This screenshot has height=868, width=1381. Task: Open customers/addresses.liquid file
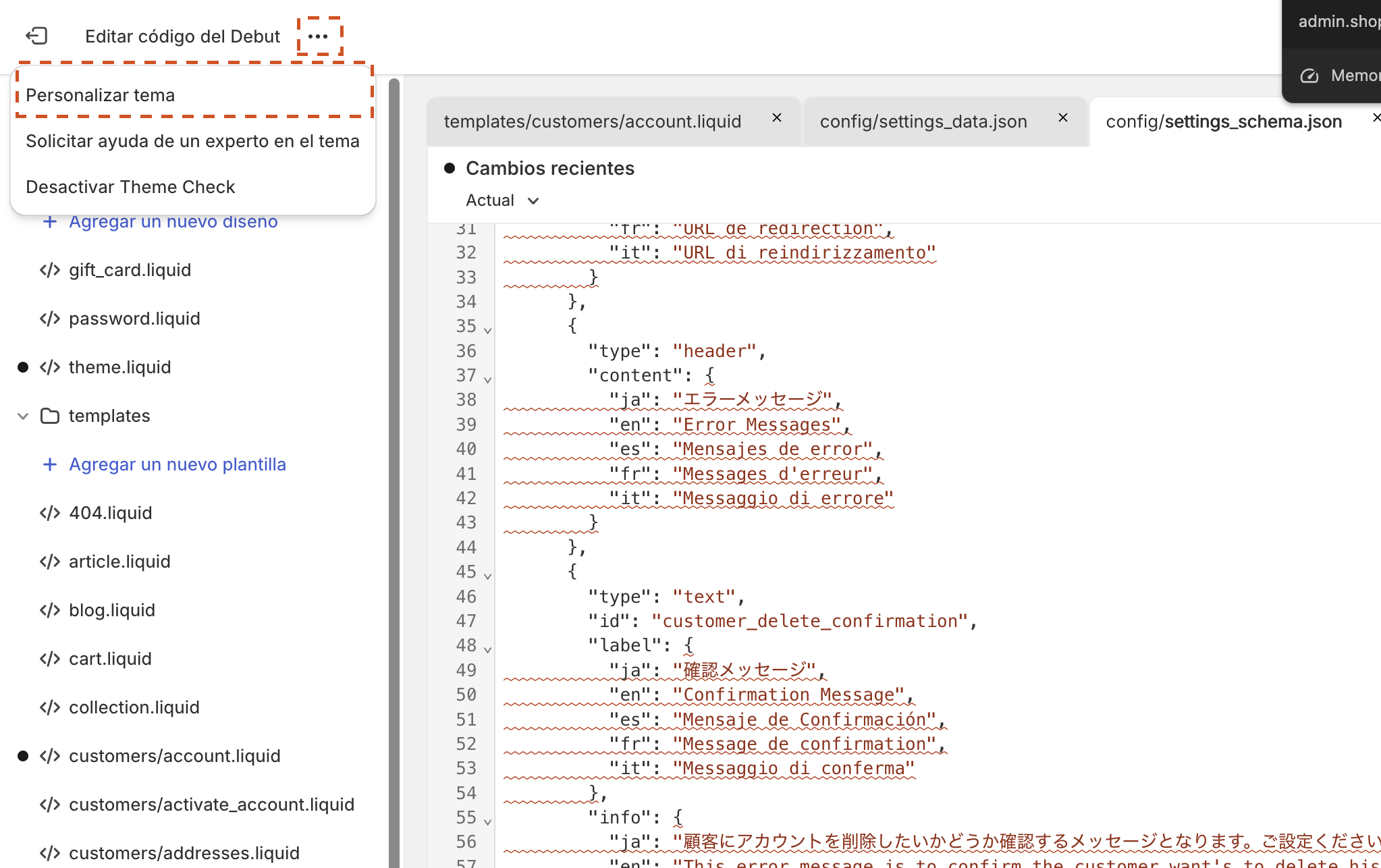pos(184,853)
